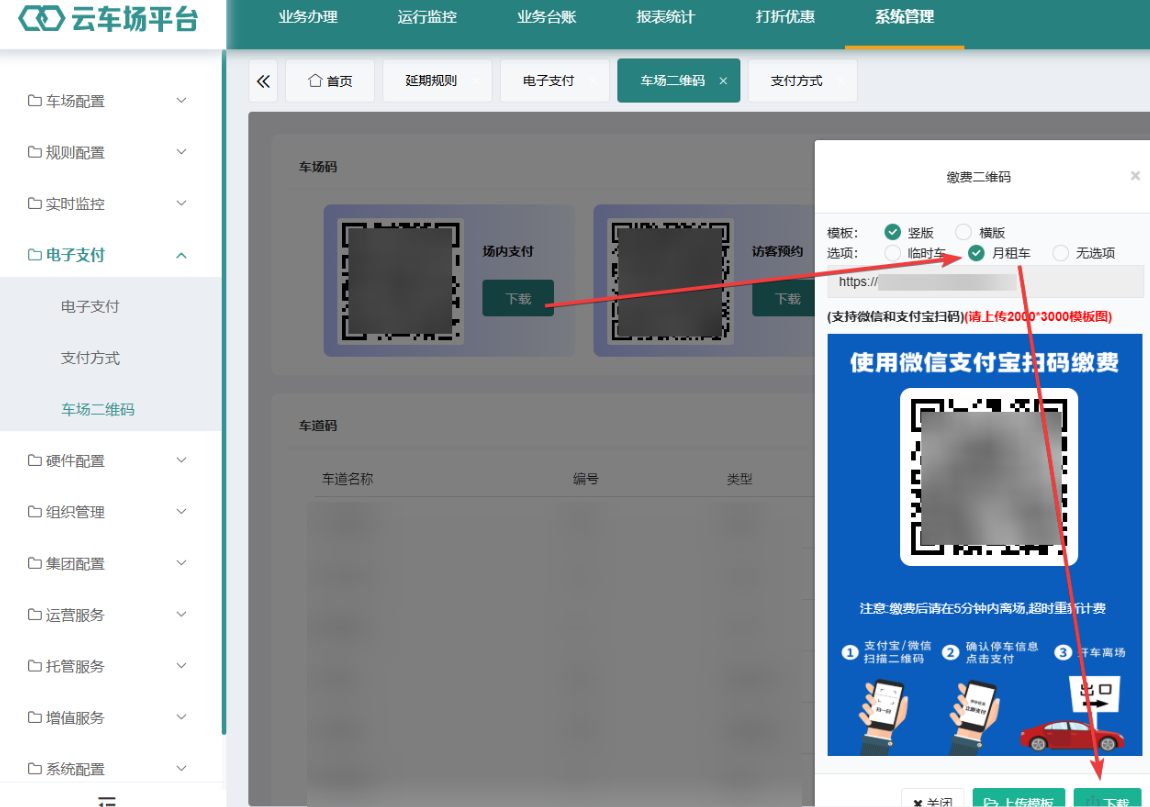The height and width of the screenshot is (807, 1150).
Task: Expand the 组织管理 sidebar menu
Action: coord(107,511)
